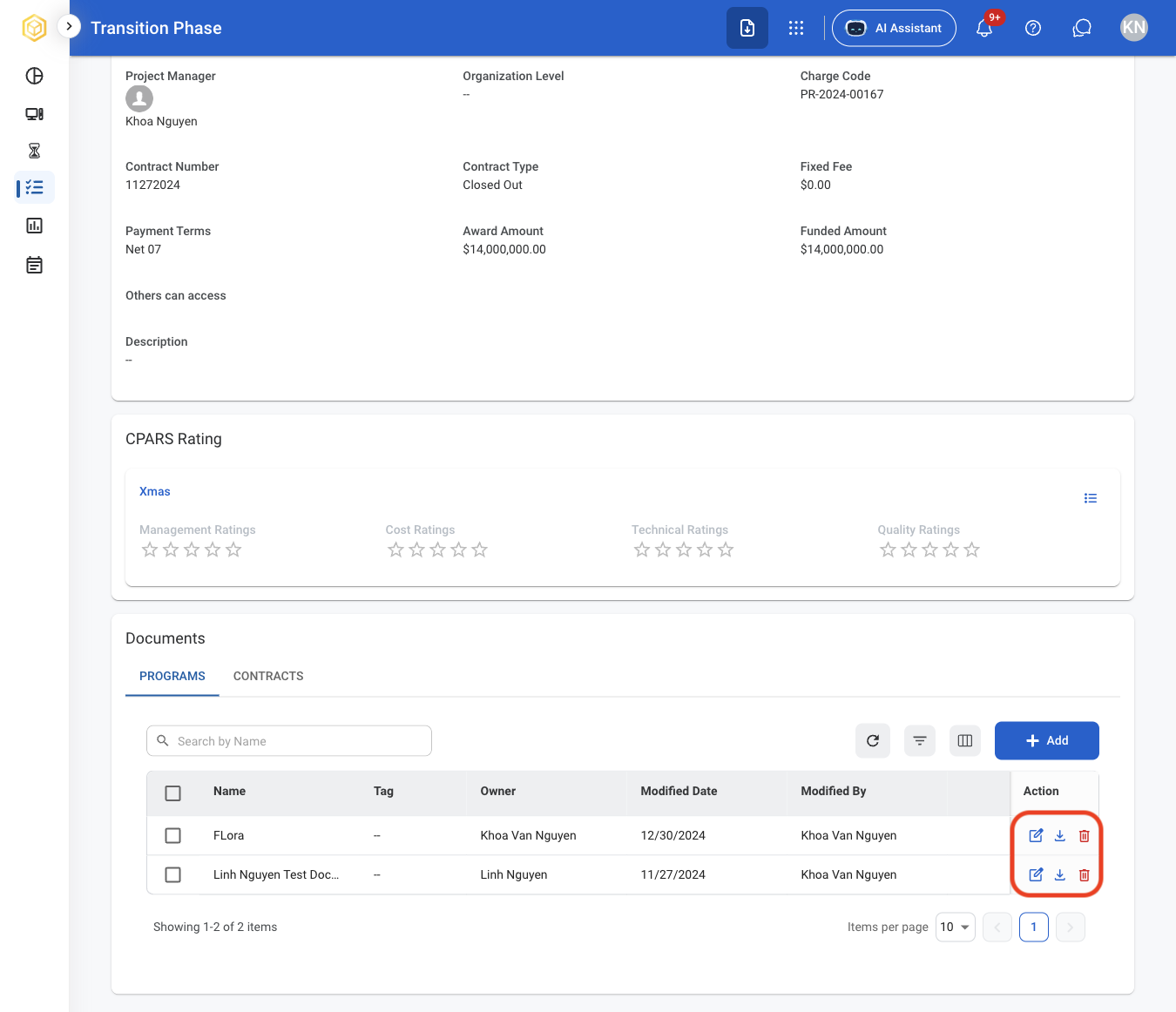The image size is (1176, 1012).
Task: Switch to the CONTRACTS tab
Action: pyautogui.click(x=268, y=676)
